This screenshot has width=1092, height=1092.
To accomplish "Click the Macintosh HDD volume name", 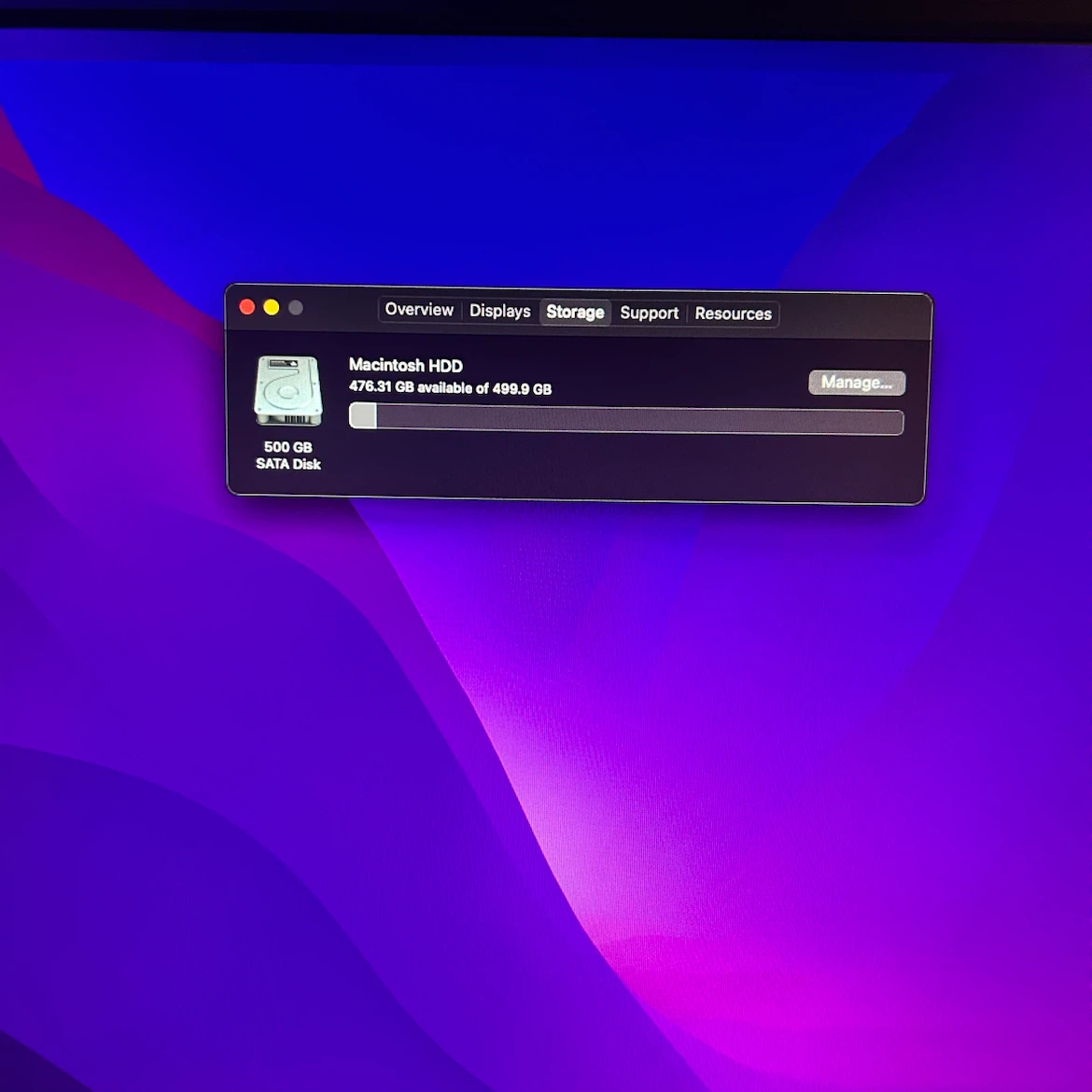I will 405,365.
